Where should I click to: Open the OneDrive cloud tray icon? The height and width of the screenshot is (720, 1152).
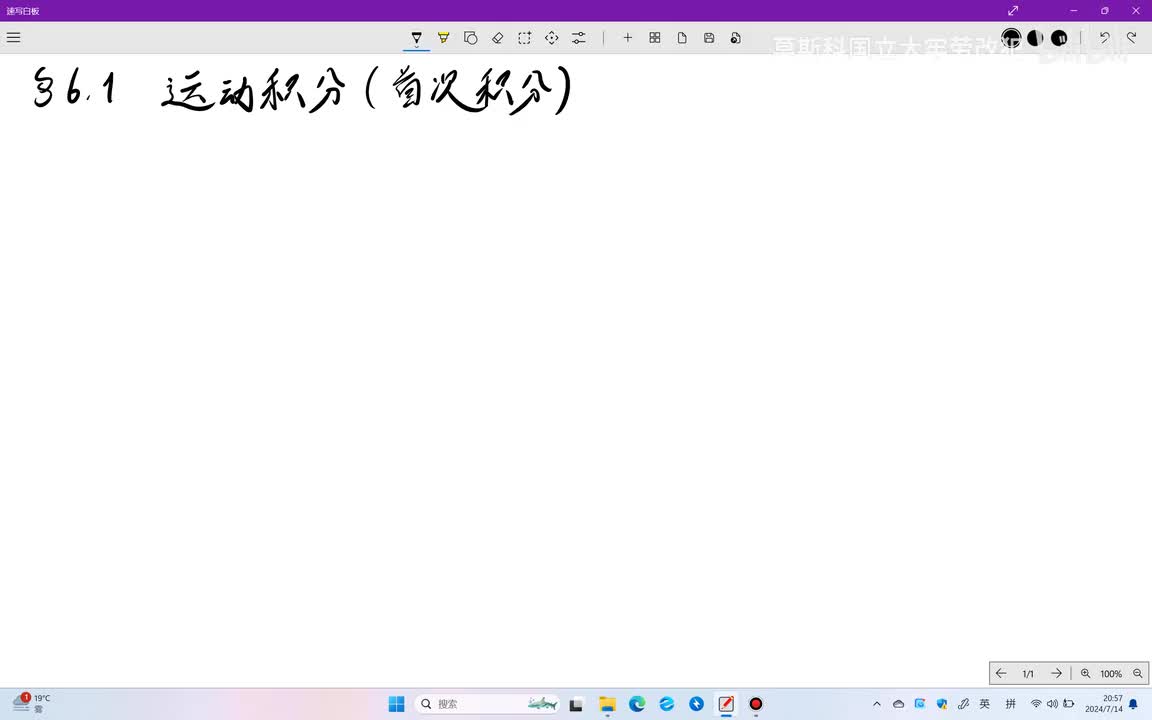click(898, 704)
